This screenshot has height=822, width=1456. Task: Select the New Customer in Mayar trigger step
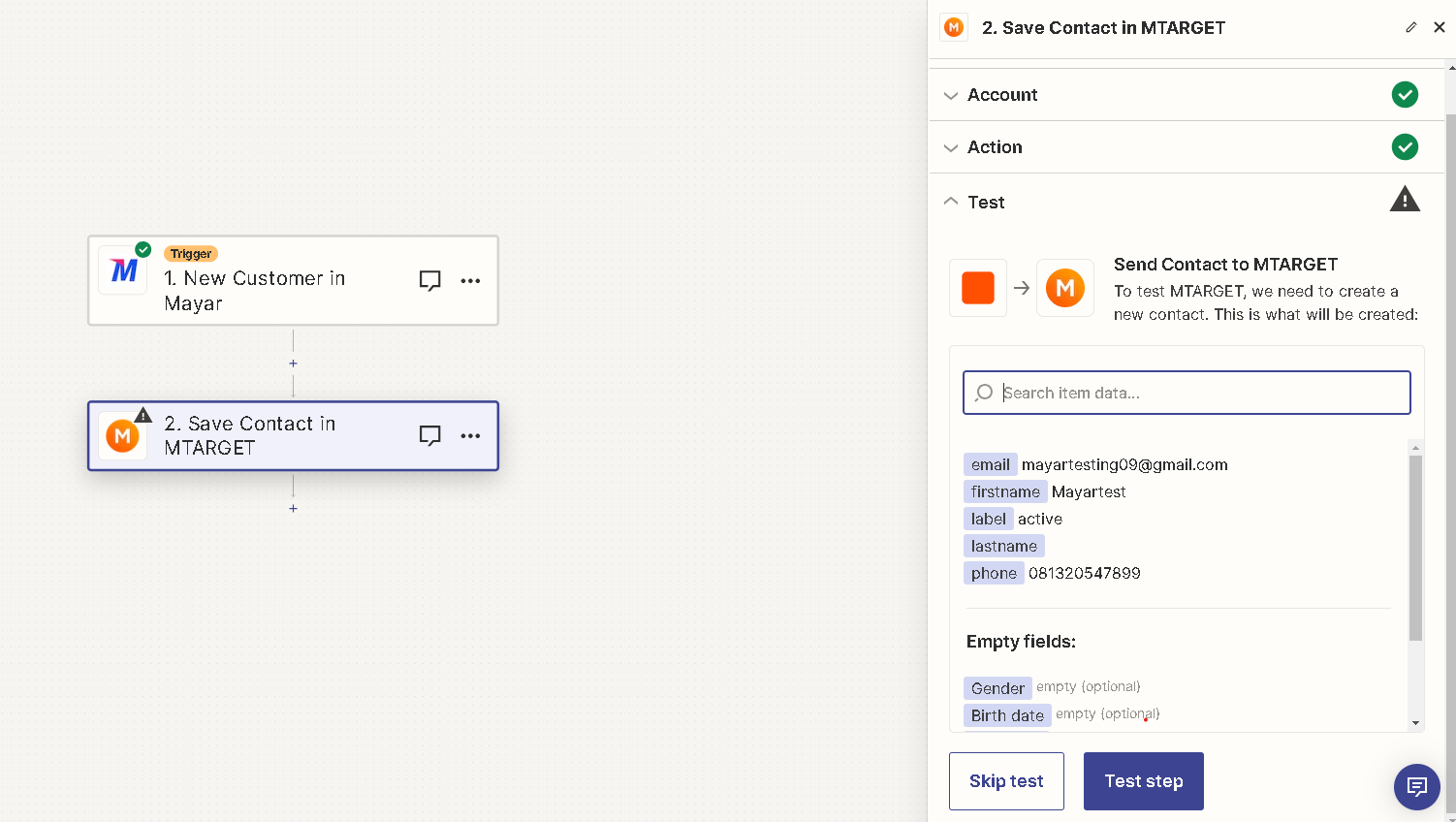point(293,280)
